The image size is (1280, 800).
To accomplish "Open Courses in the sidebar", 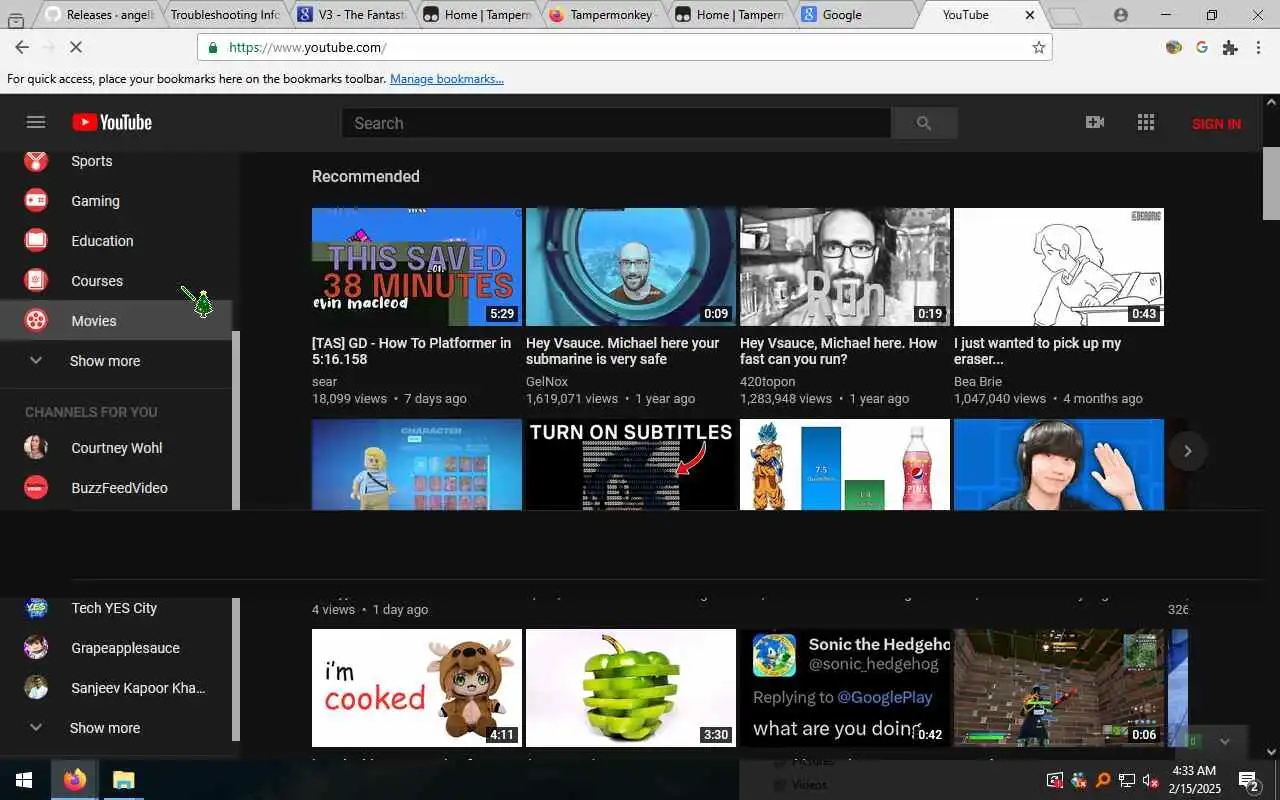I will (116, 281).
